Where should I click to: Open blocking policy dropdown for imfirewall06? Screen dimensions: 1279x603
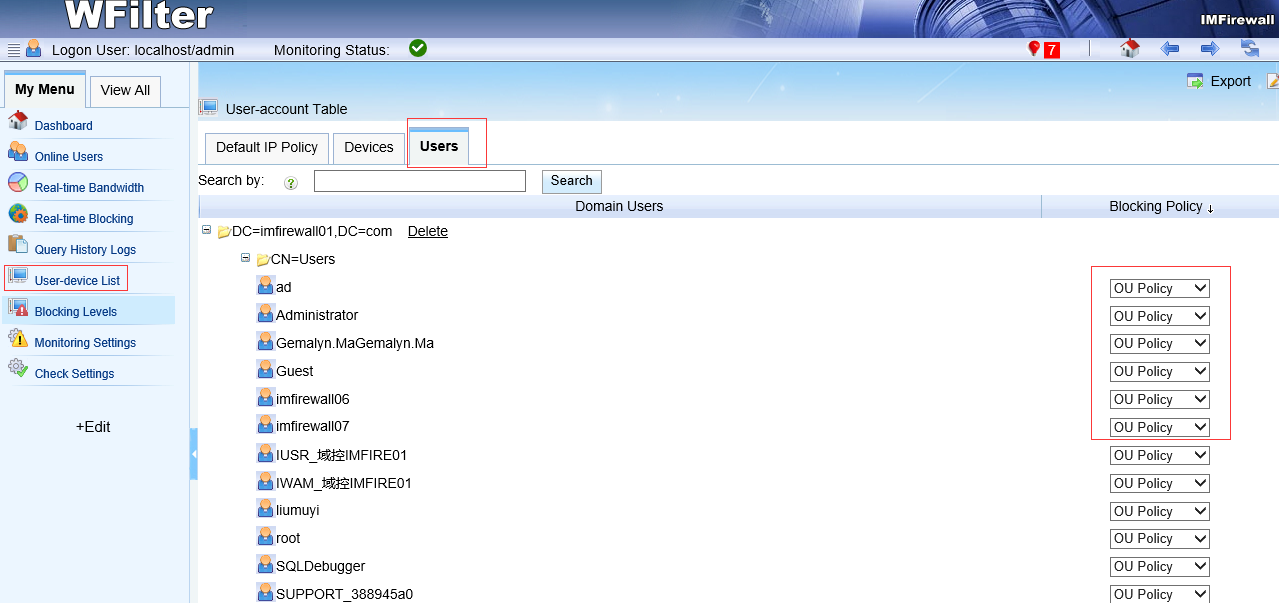1160,399
